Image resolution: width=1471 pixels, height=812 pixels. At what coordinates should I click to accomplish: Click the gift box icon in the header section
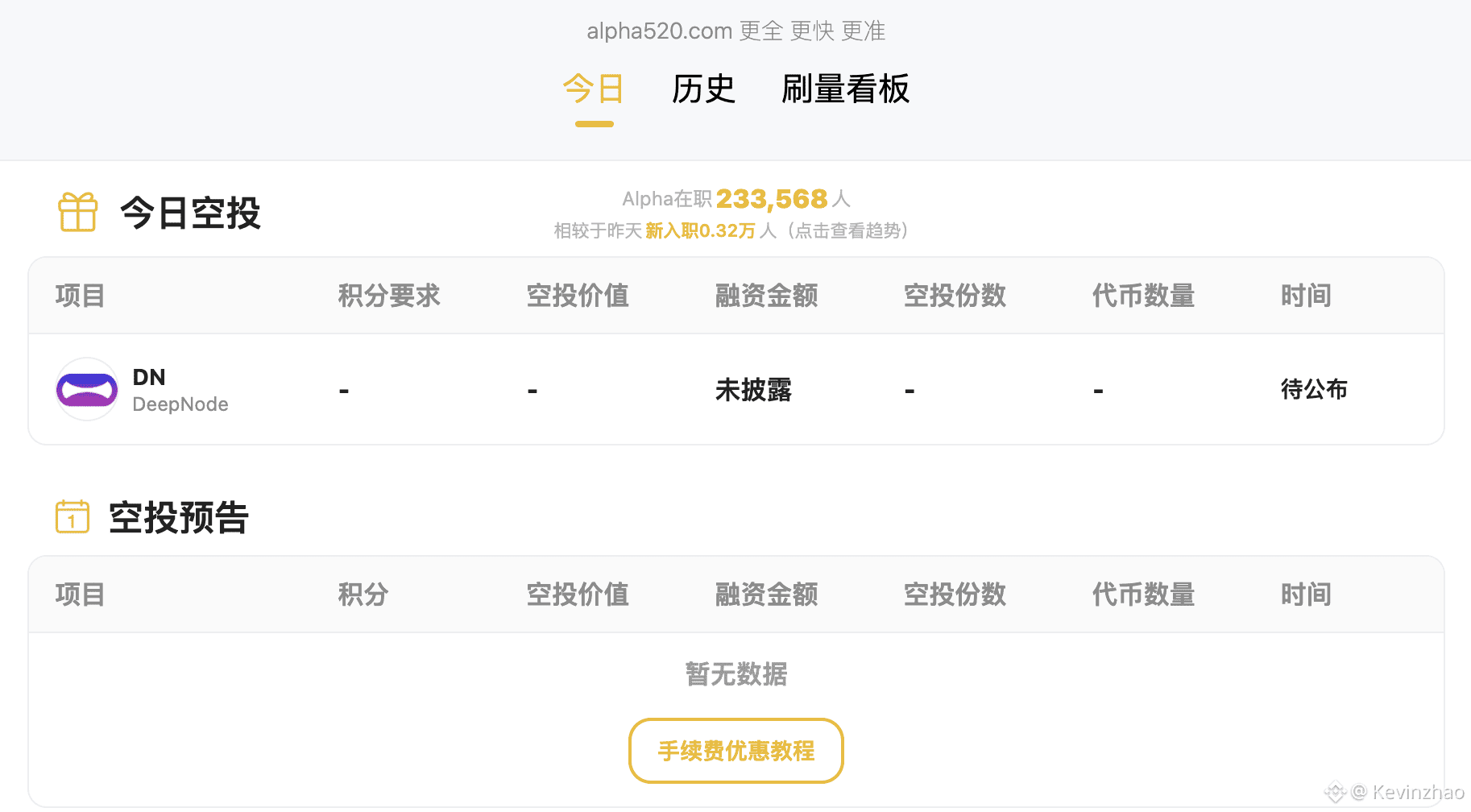tap(77, 211)
